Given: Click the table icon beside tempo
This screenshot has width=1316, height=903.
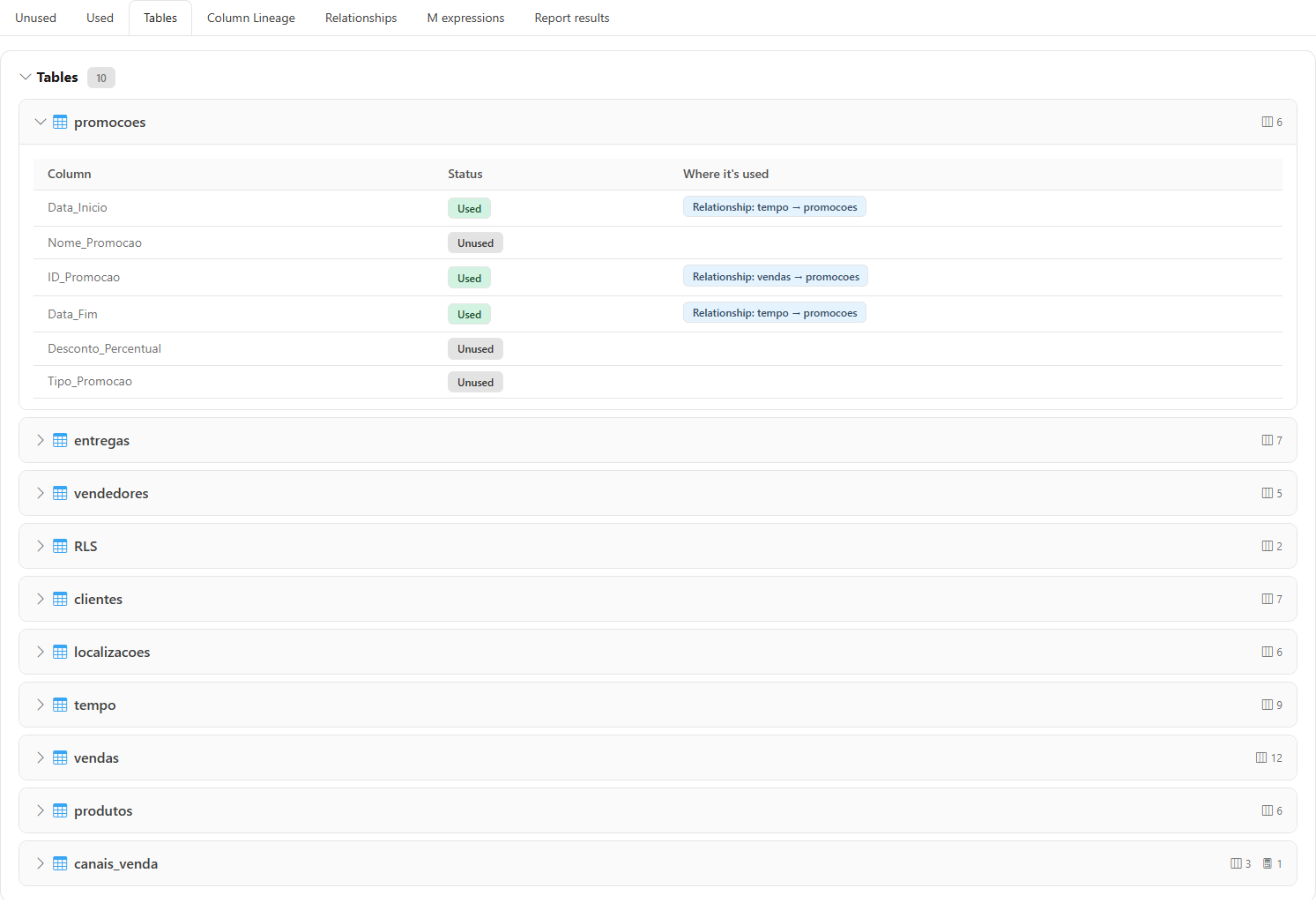Looking at the screenshot, I should point(60,705).
